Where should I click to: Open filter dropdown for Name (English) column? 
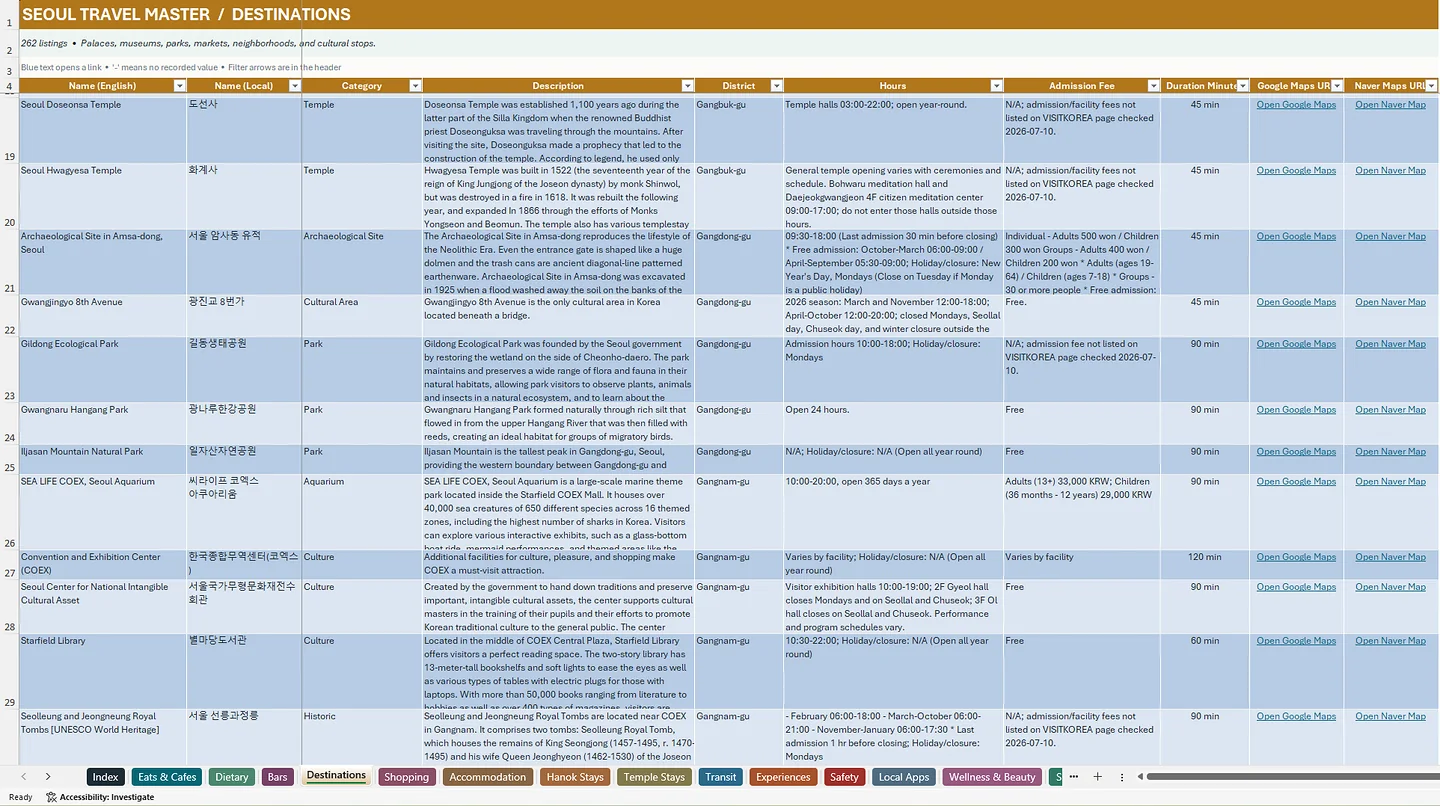coord(179,86)
